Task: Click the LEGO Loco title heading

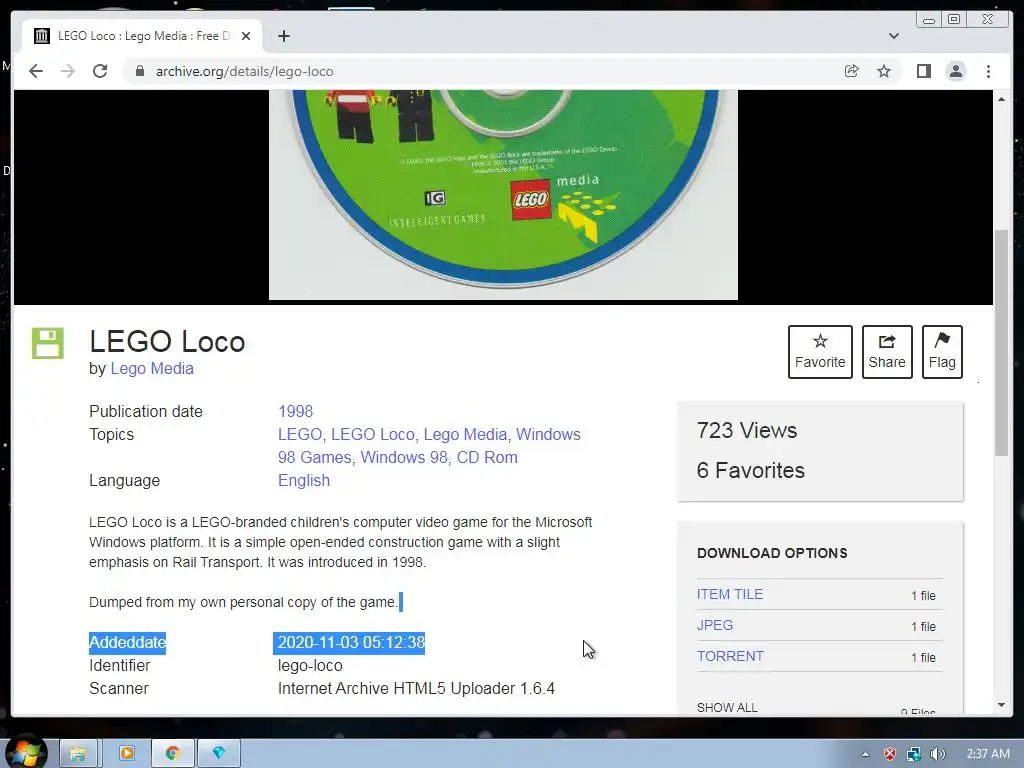Action: [167, 342]
